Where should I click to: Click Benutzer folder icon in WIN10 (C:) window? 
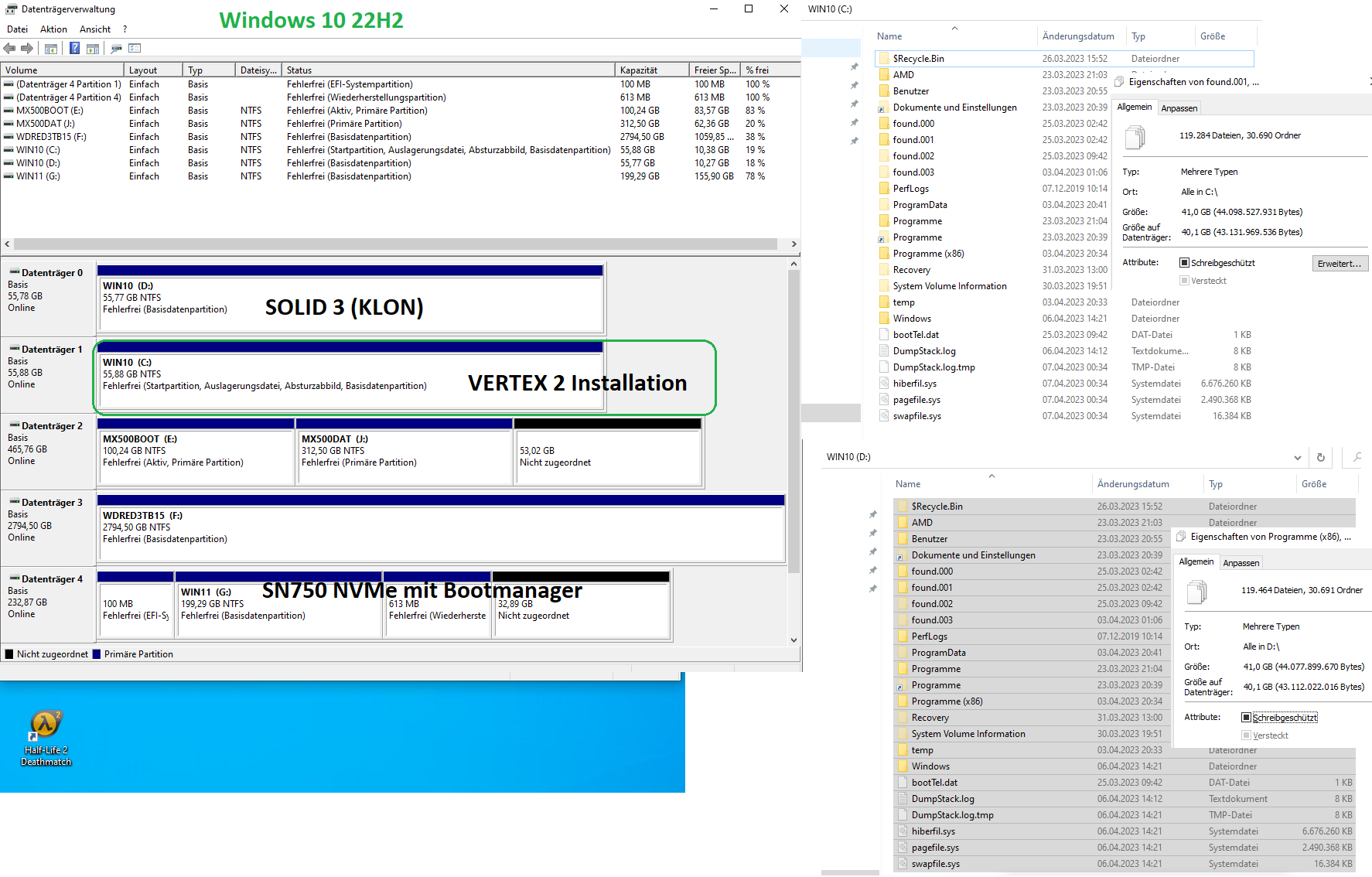tap(884, 91)
